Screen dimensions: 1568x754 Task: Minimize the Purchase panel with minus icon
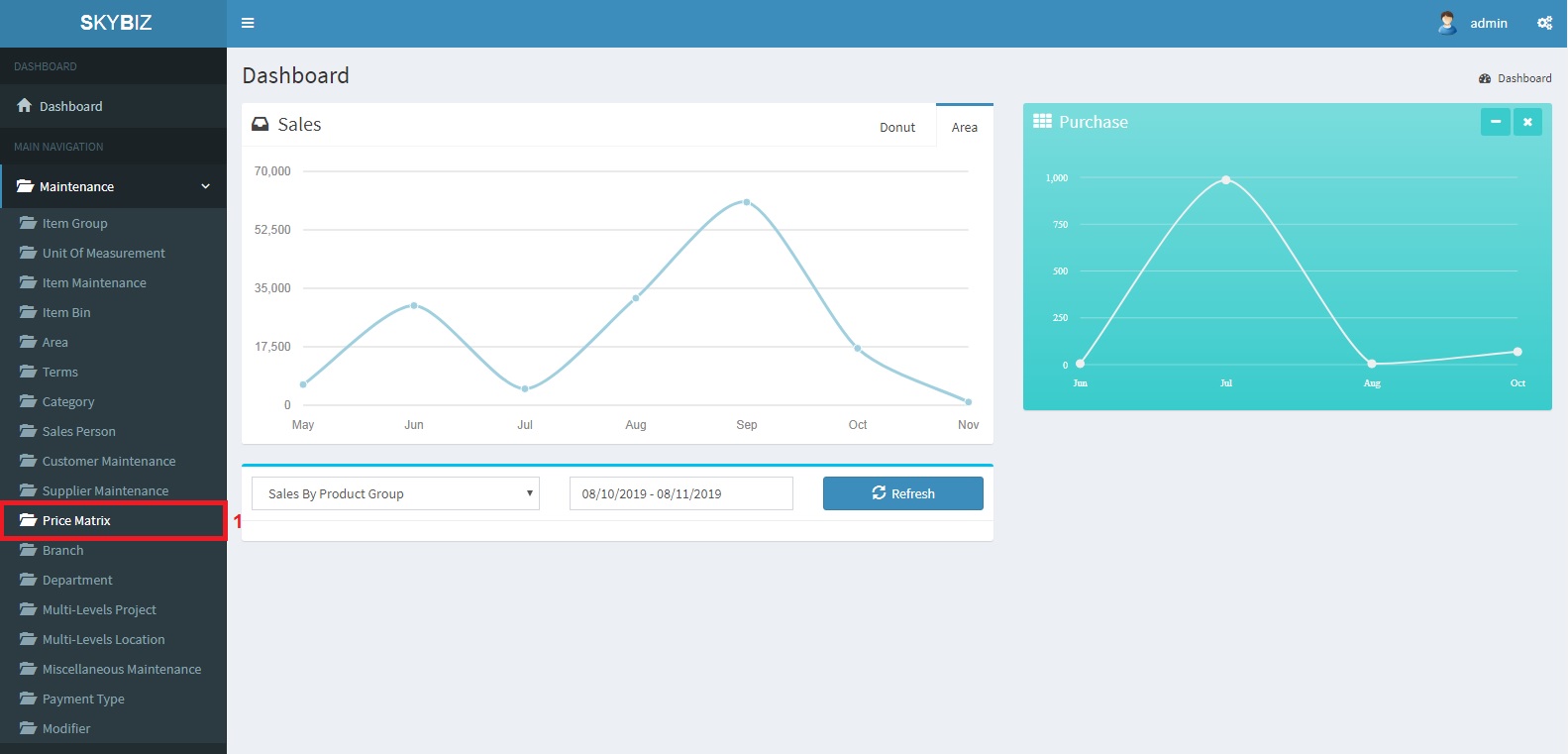[1495, 122]
